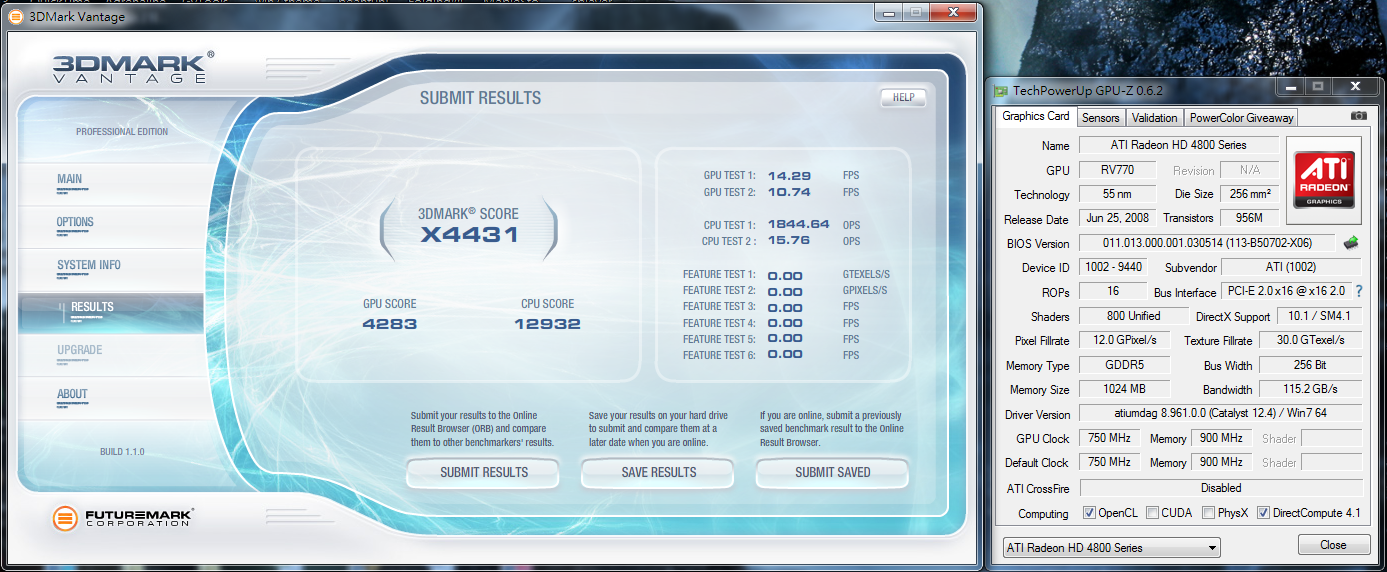
Task: Click the HELP button in 3DMark
Action: tap(903, 98)
